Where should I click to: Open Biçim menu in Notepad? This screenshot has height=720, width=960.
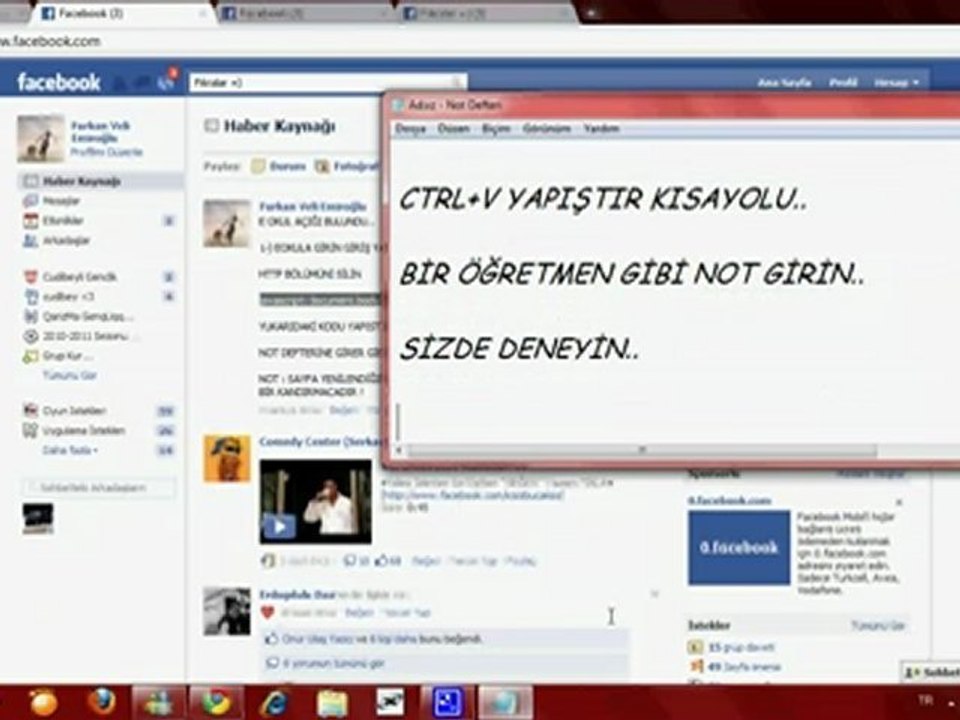[496, 129]
